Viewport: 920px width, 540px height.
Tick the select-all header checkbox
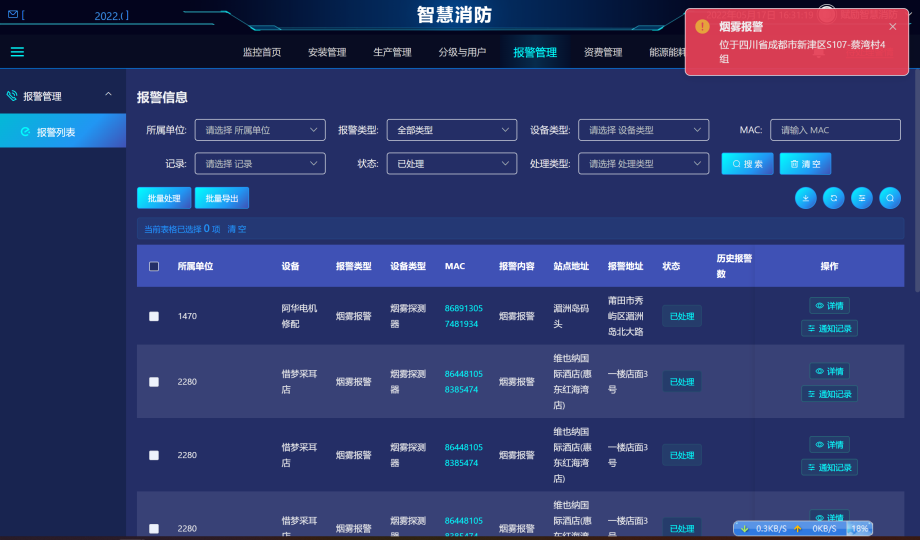pyautogui.click(x=154, y=266)
